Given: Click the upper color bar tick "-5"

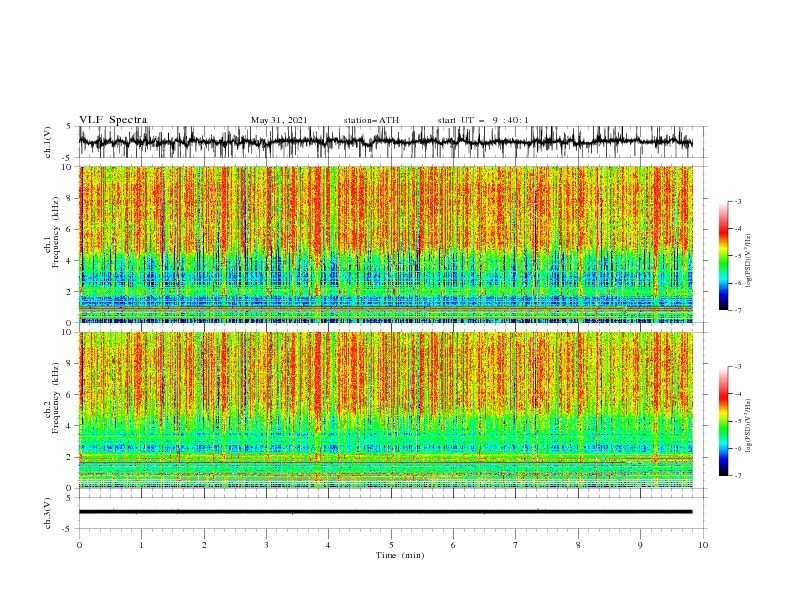Looking at the screenshot, I should [738, 256].
